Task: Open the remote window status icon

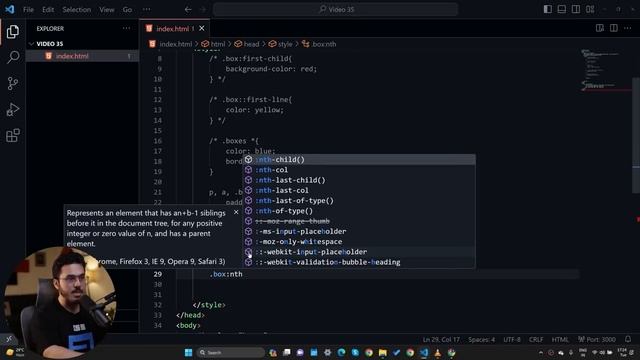Action: [x=9, y=338]
